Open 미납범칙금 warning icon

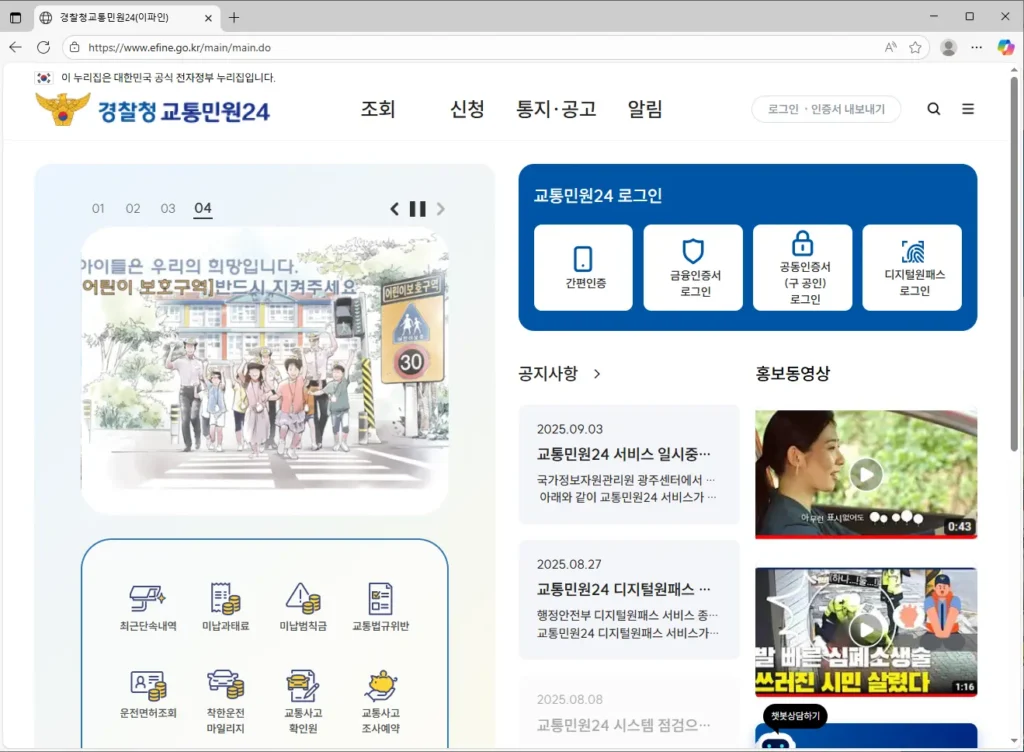[x=303, y=599]
